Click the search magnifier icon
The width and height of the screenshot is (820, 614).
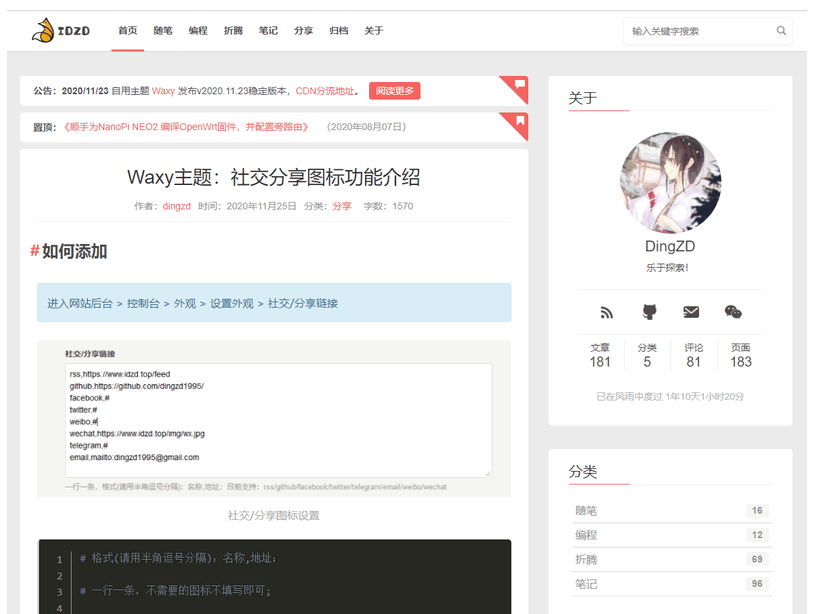point(781,31)
